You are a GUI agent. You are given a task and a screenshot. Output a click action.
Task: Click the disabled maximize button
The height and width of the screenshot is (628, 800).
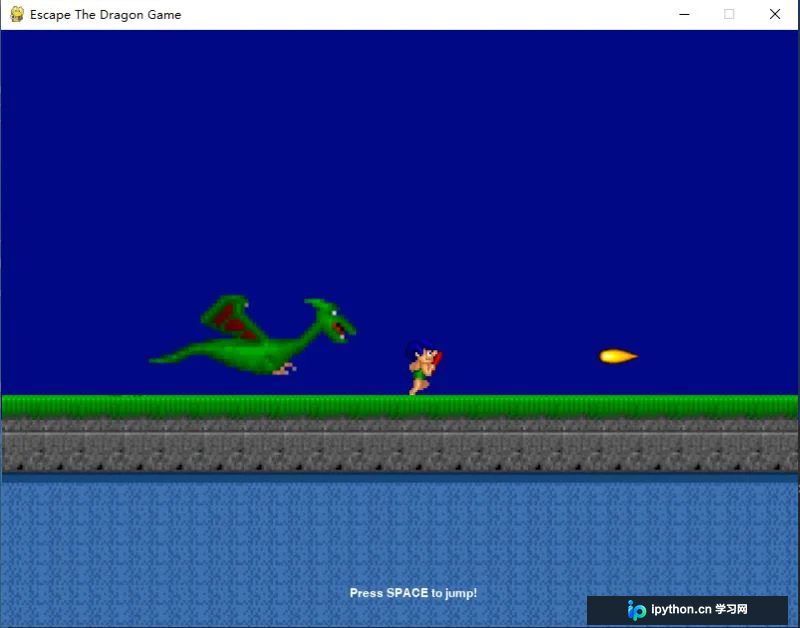(x=729, y=14)
